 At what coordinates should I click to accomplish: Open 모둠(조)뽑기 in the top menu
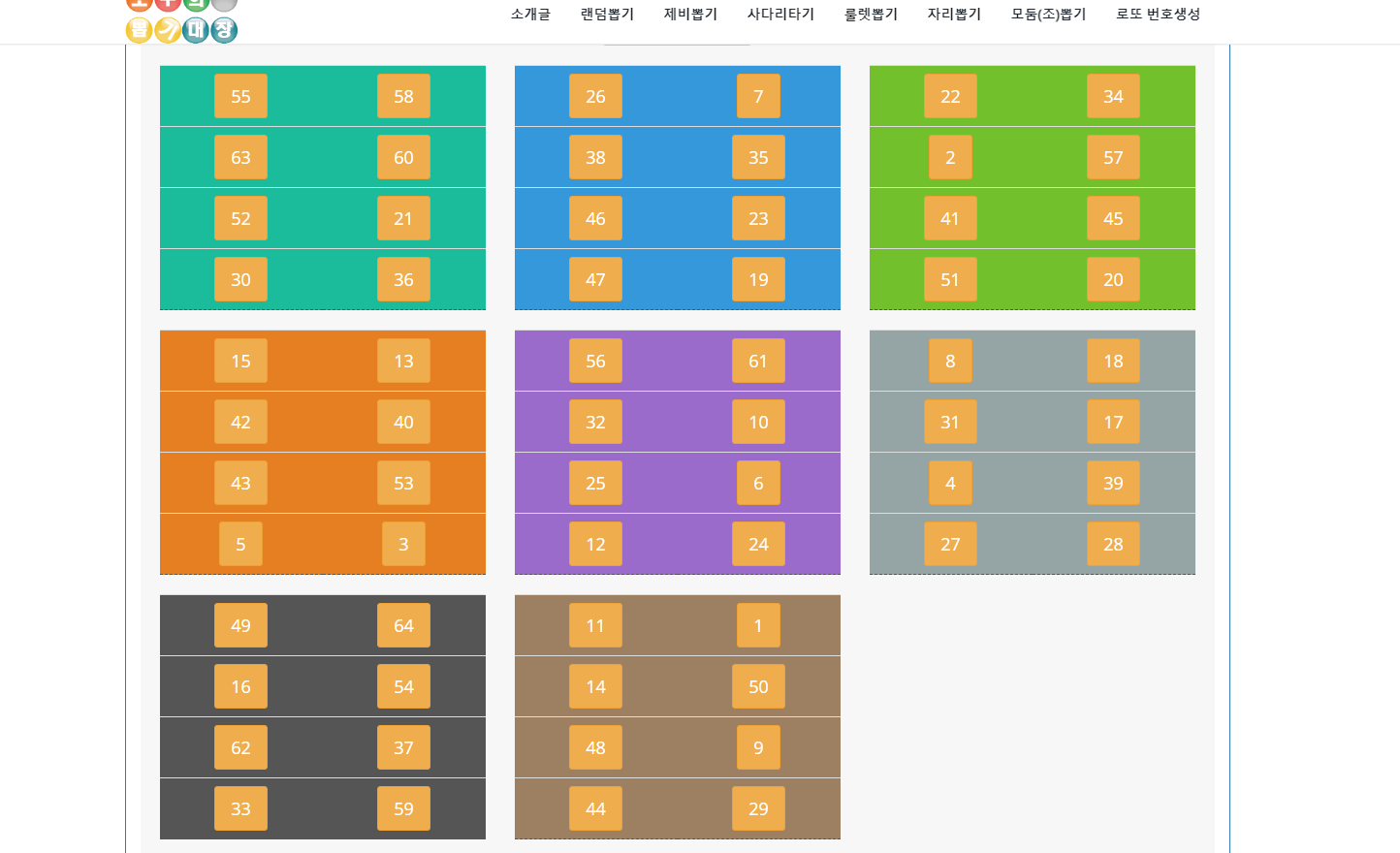[1048, 15]
